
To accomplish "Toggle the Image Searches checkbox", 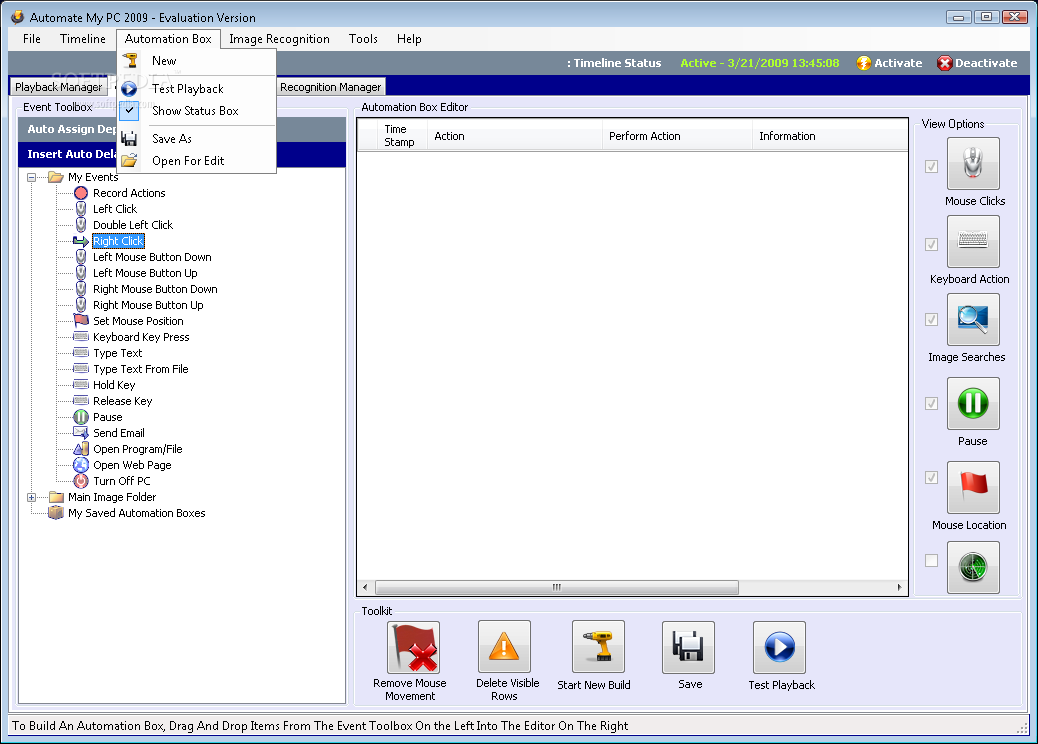I will pyautogui.click(x=931, y=319).
